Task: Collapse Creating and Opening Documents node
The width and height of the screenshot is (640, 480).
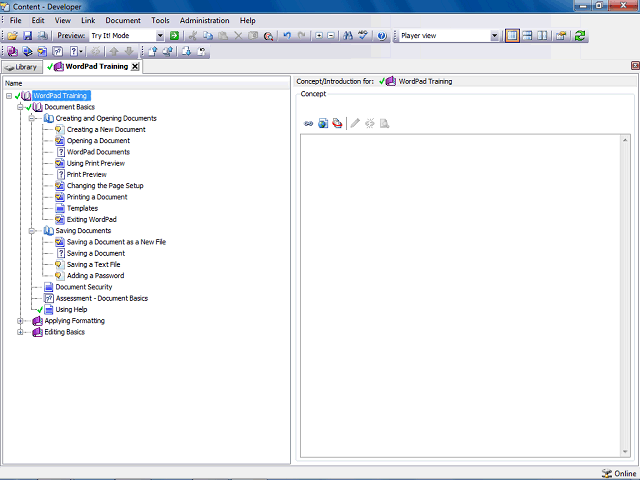Action: click(31, 118)
